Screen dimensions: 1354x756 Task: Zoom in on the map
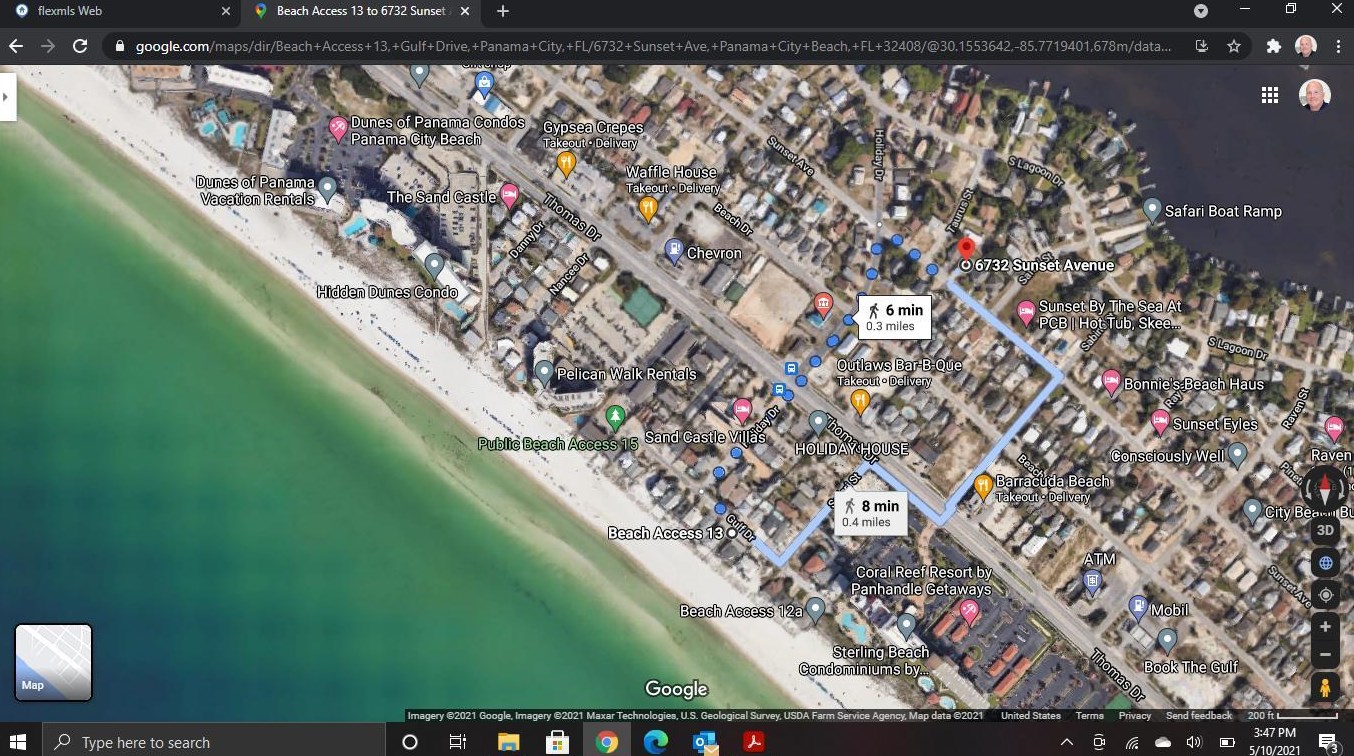[1325, 627]
